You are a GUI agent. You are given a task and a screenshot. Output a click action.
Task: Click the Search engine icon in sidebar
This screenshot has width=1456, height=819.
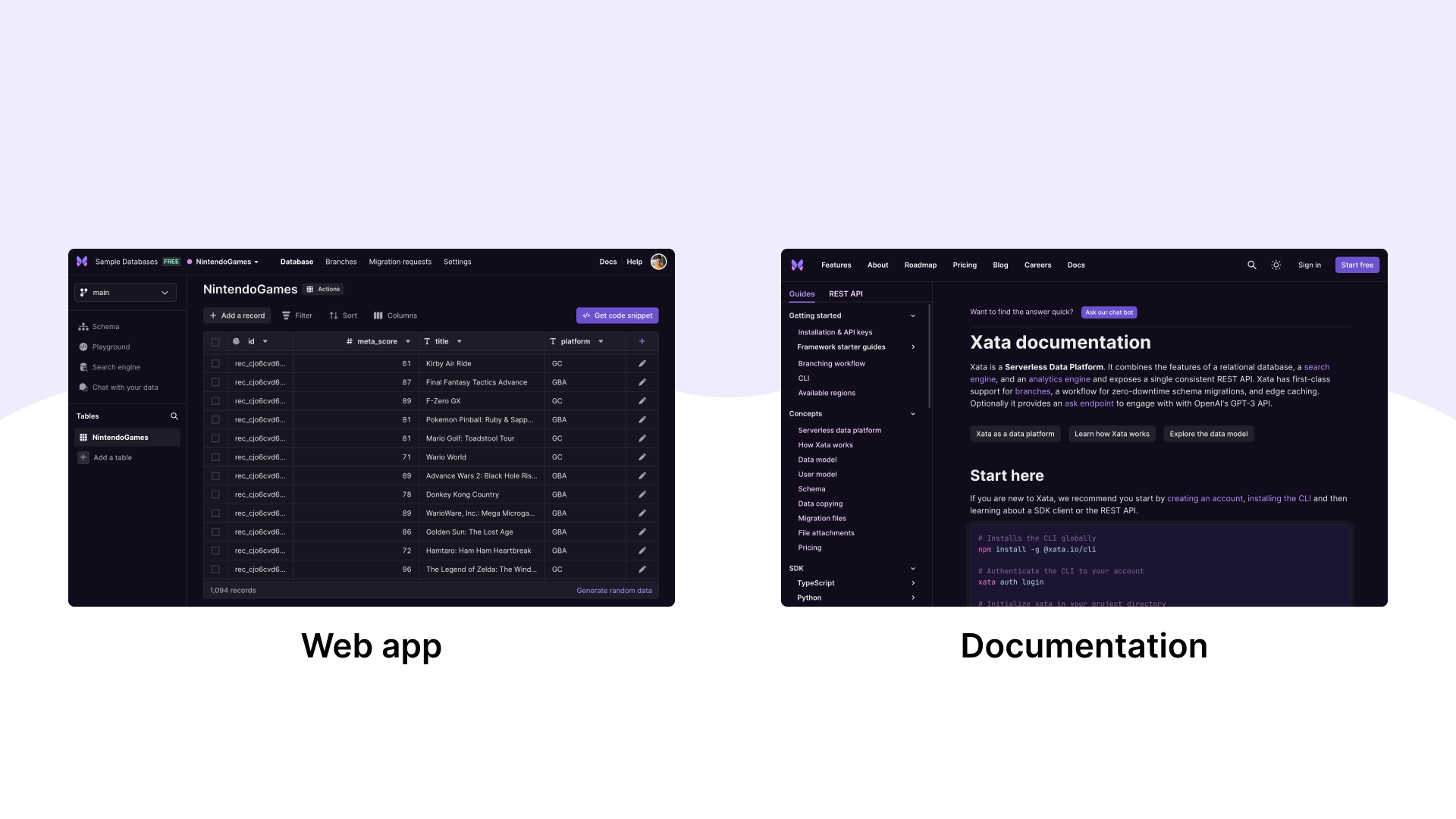tap(83, 367)
